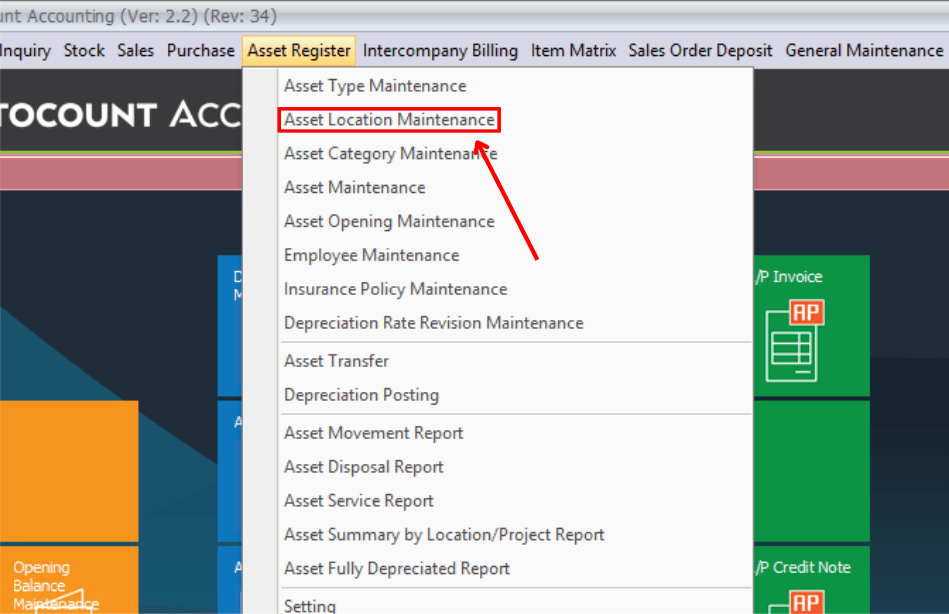
Task: Click the A/P Credit Note tile icon
Action: (805, 601)
